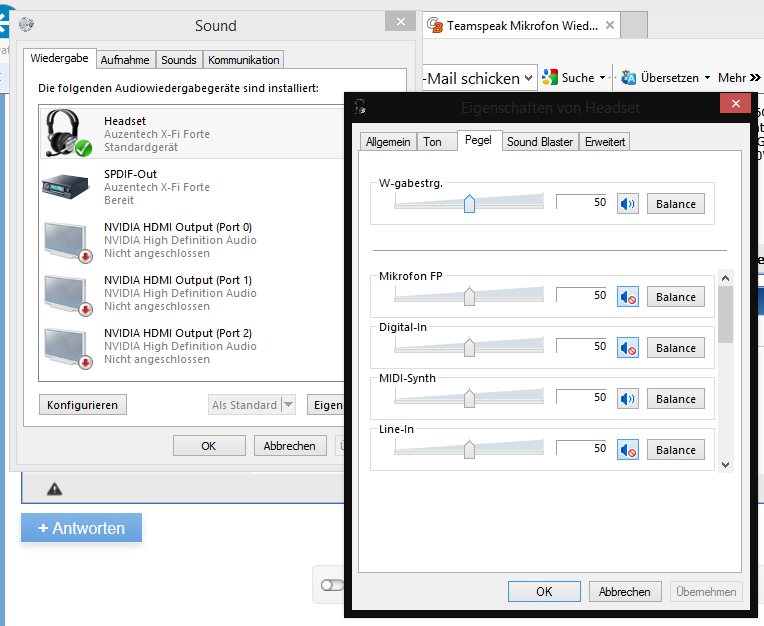This screenshot has width=764, height=626.
Task: Unmute the Mikrofon FP channel
Action: pos(628,297)
